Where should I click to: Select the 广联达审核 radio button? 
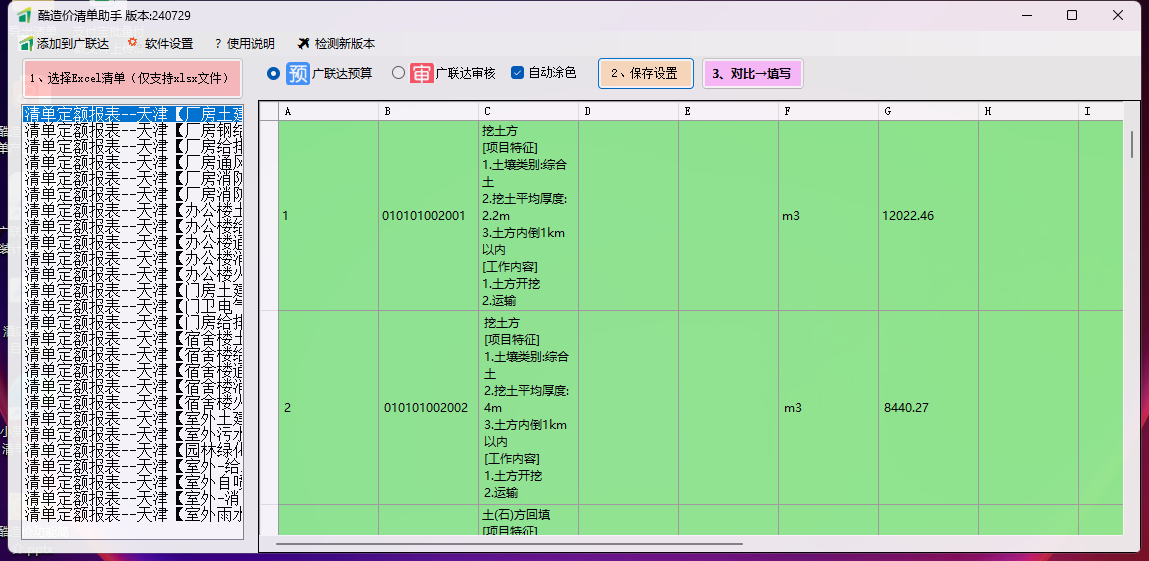pos(398,73)
